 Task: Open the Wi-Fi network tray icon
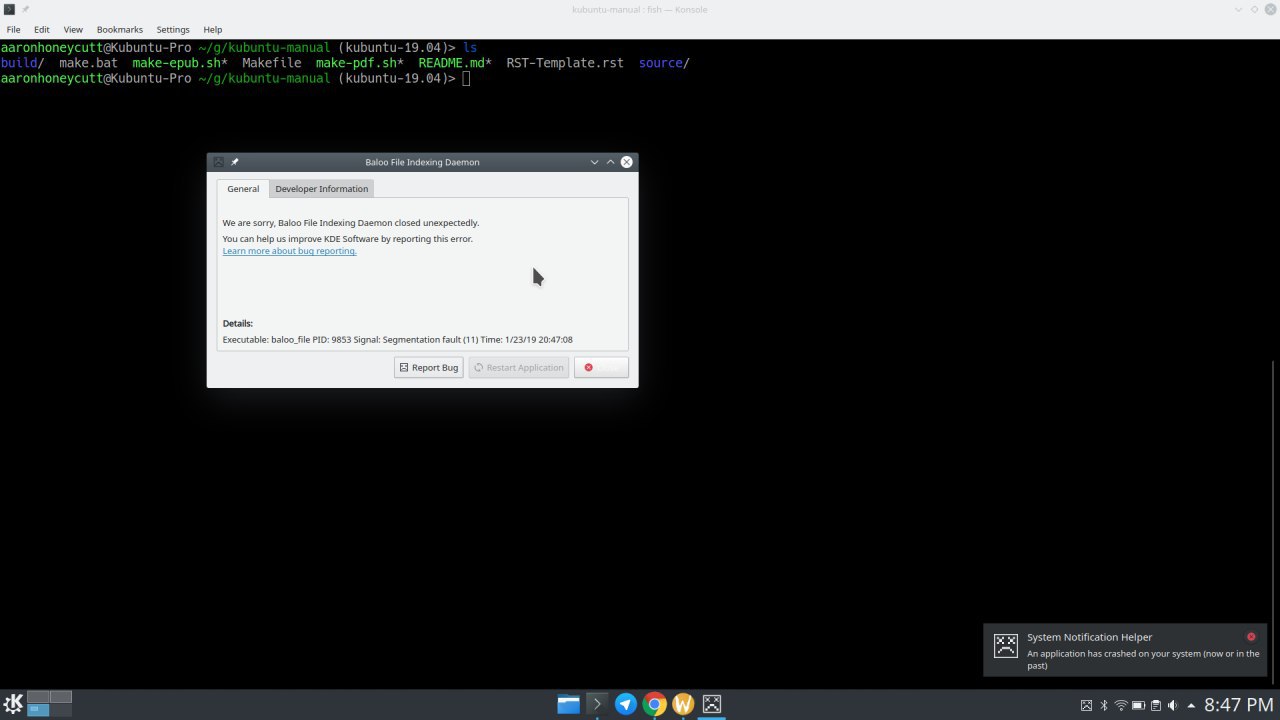pos(1121,705)
